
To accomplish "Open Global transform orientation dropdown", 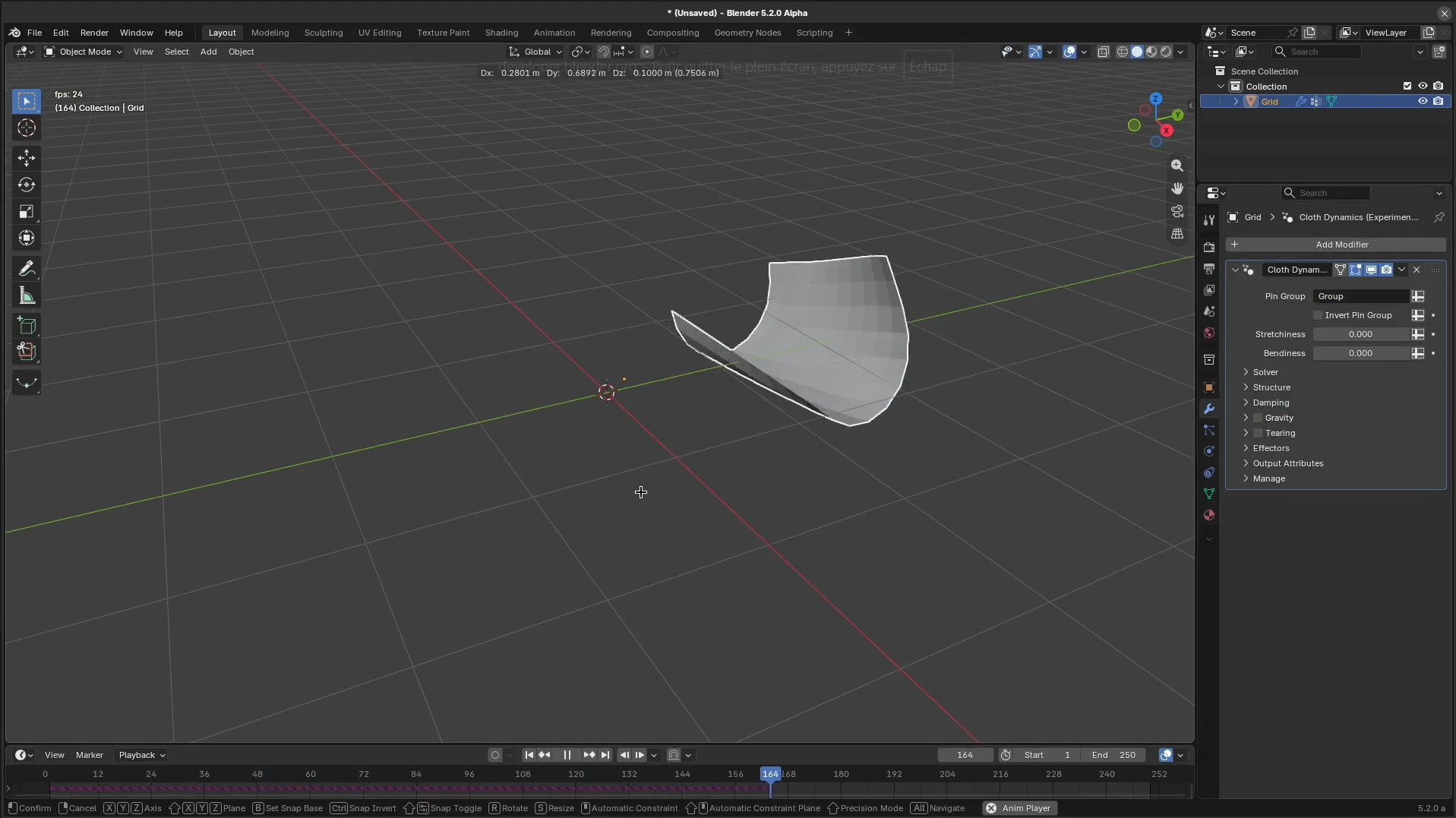I will [535, 52].
